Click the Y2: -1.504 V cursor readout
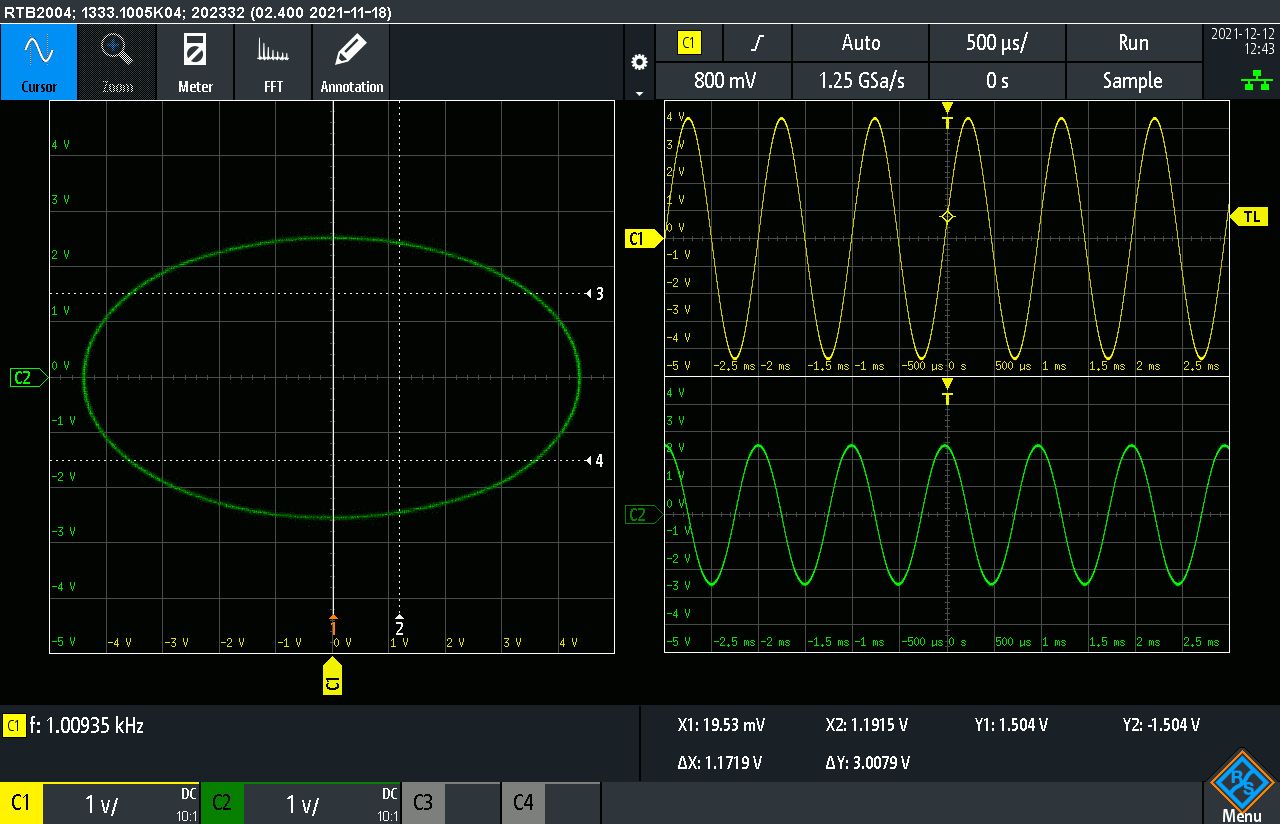 [1161, 725]
